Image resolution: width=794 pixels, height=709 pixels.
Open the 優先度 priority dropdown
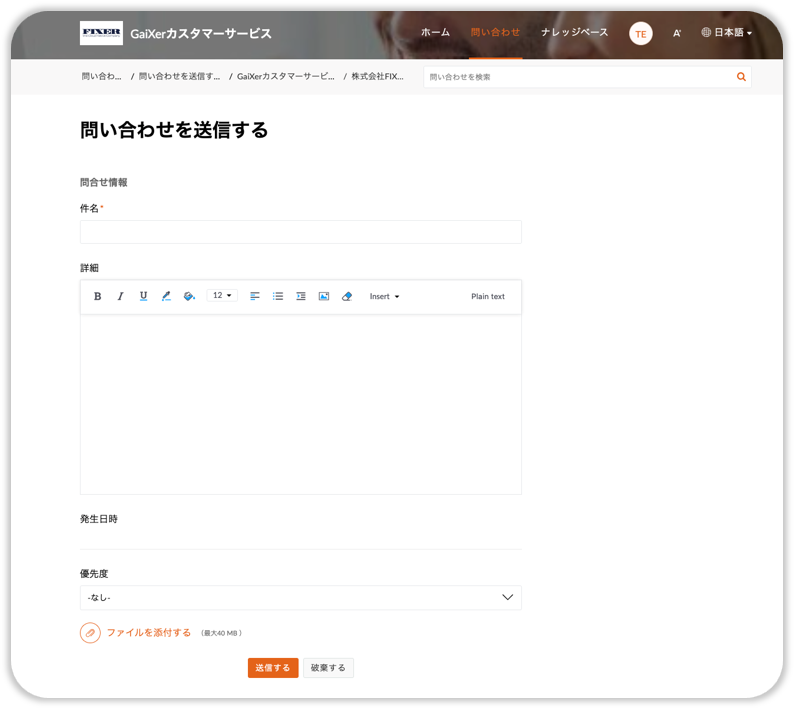point(300,597)
